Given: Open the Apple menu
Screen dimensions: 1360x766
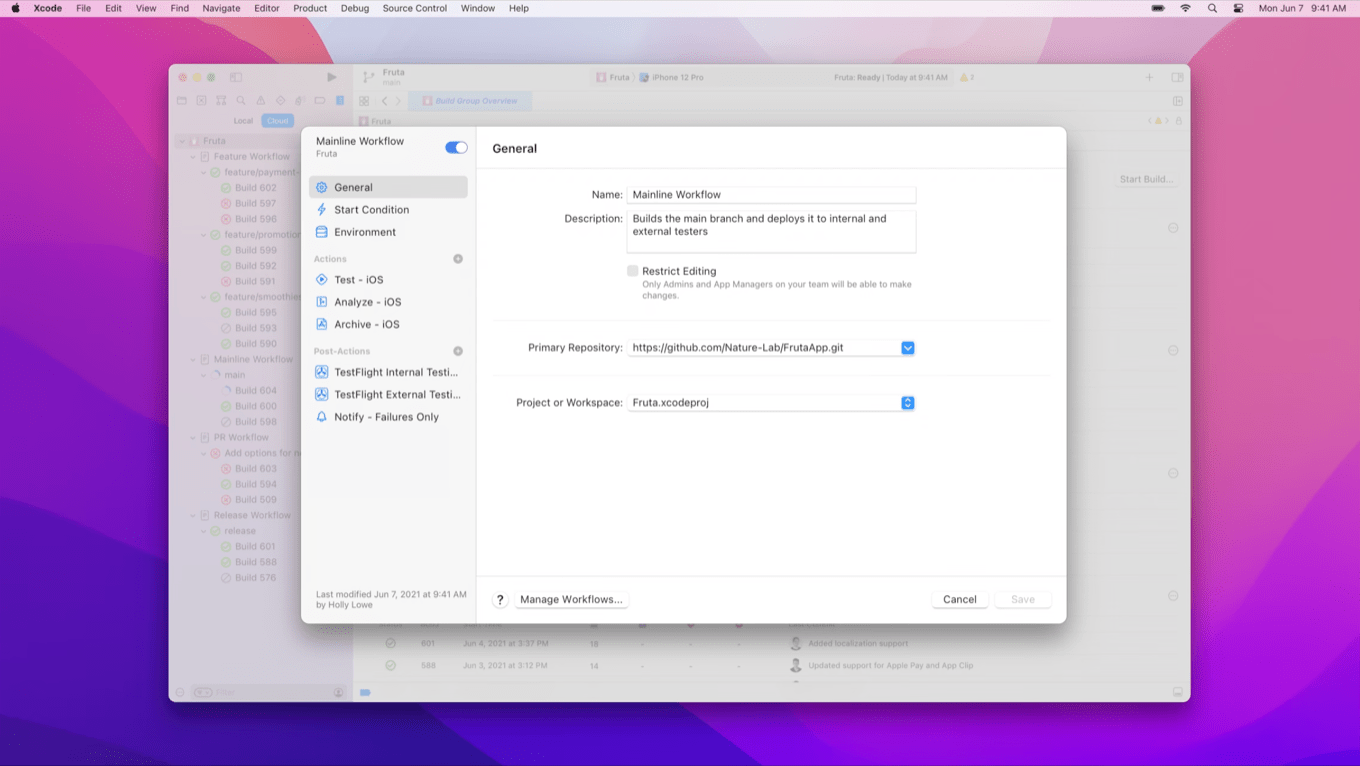Looking at the screenshot, I should (15, 8).
